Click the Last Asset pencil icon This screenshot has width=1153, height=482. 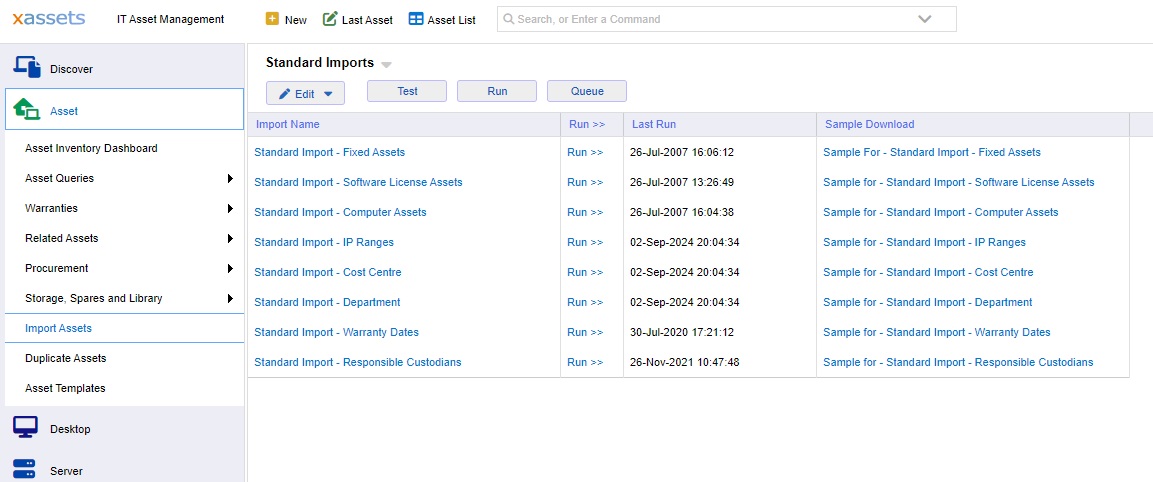pyautogui.click(x=330, y=19)
